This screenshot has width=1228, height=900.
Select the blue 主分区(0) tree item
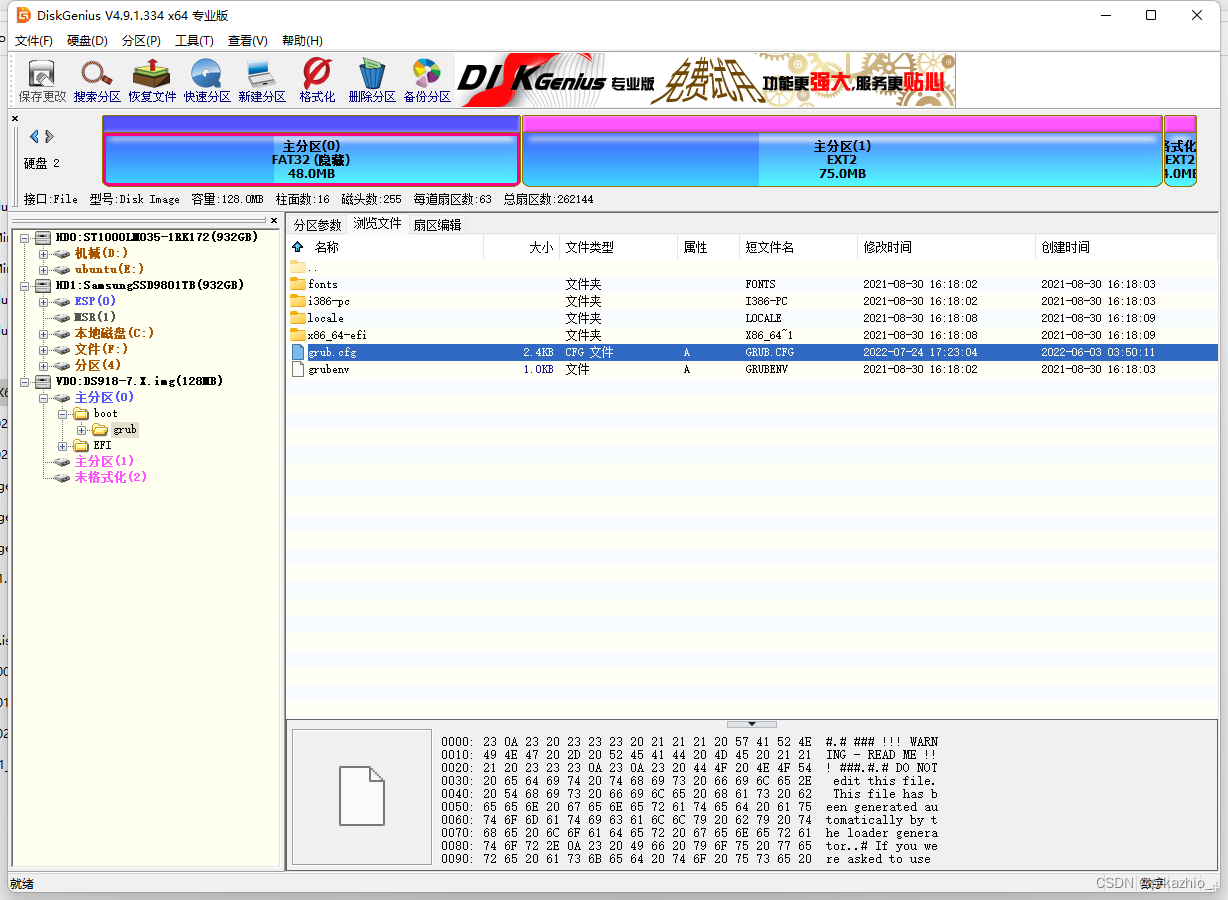pyautogui.click(x=104, y=397)
